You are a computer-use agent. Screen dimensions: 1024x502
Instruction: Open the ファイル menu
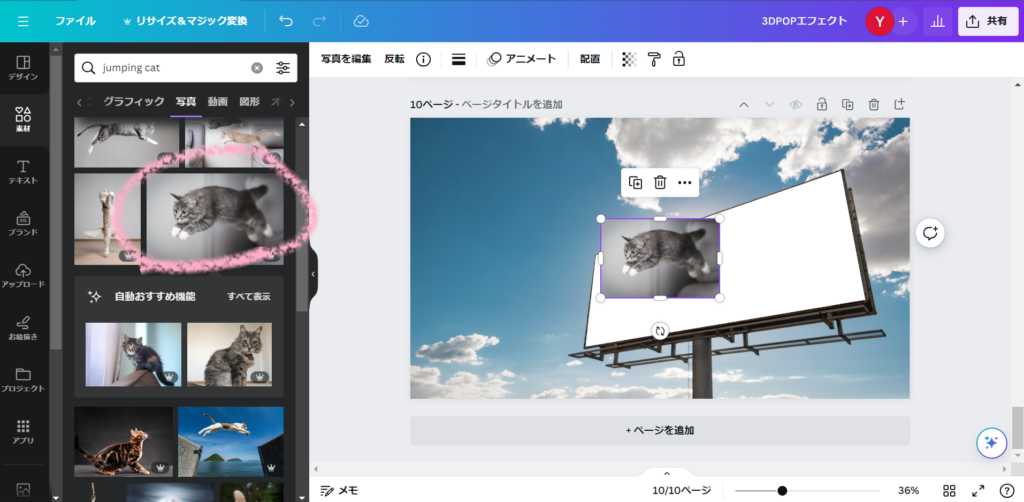click(x=75, y=21)
